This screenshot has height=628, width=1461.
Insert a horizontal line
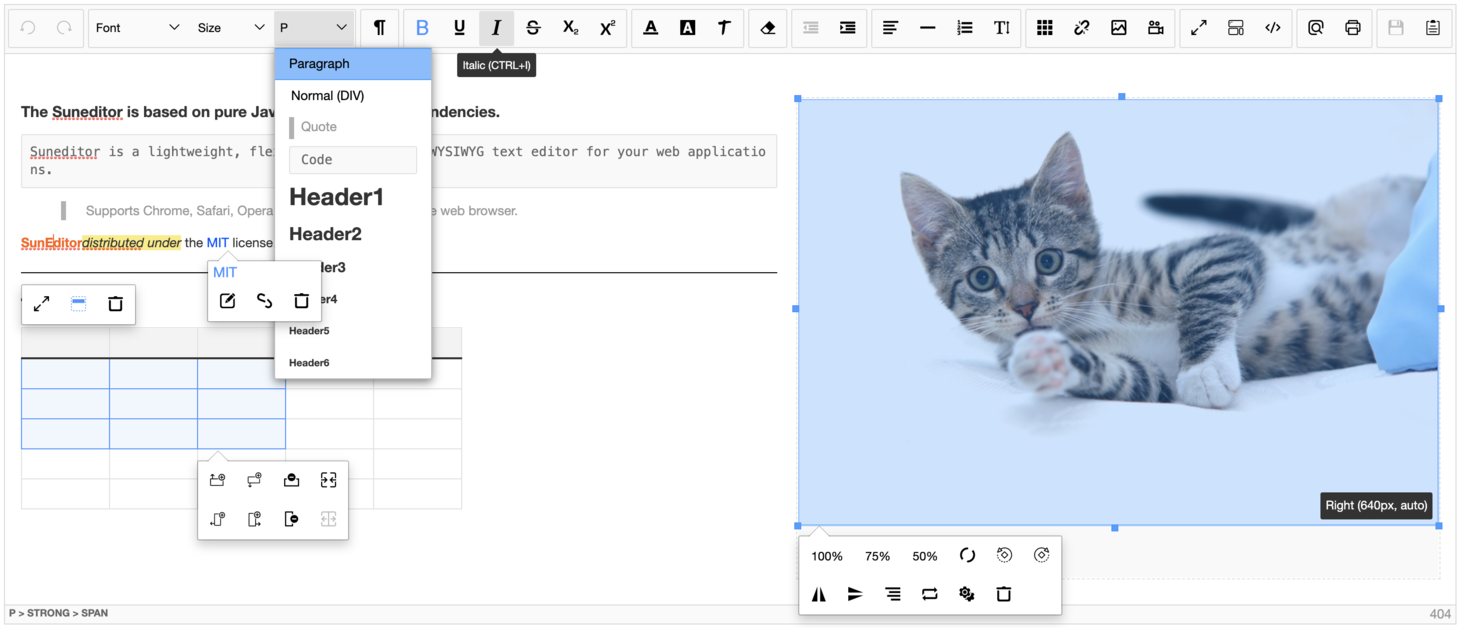click(927, 28)
